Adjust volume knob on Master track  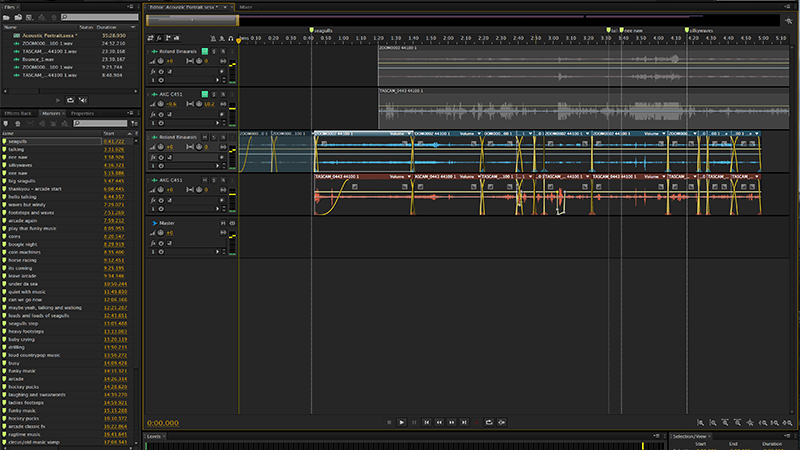point(161,233)
